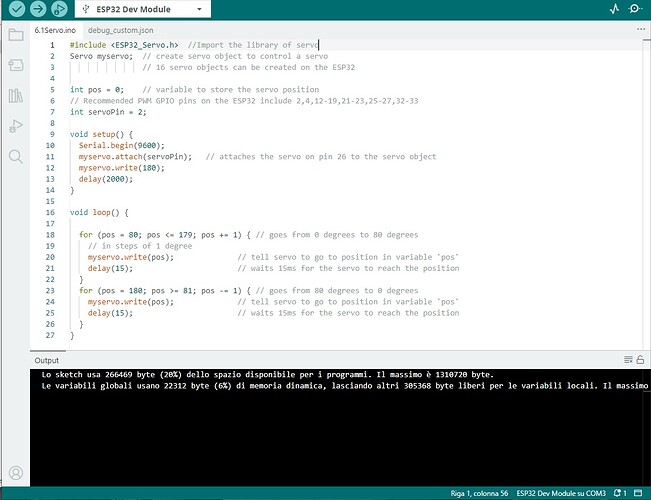Open the Serial Plotter icon

(x=614, y=9)
